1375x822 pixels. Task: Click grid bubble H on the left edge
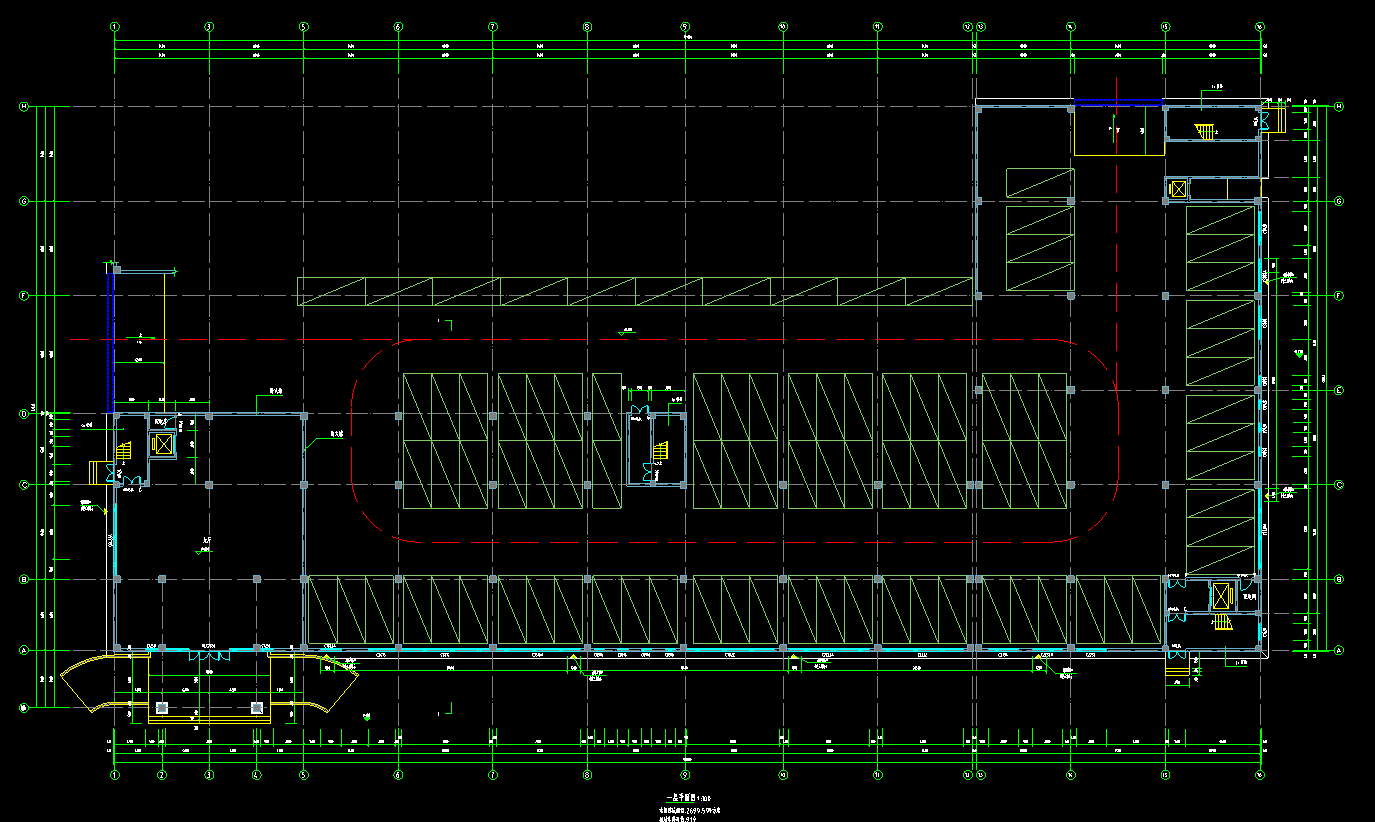coord(24,106)
